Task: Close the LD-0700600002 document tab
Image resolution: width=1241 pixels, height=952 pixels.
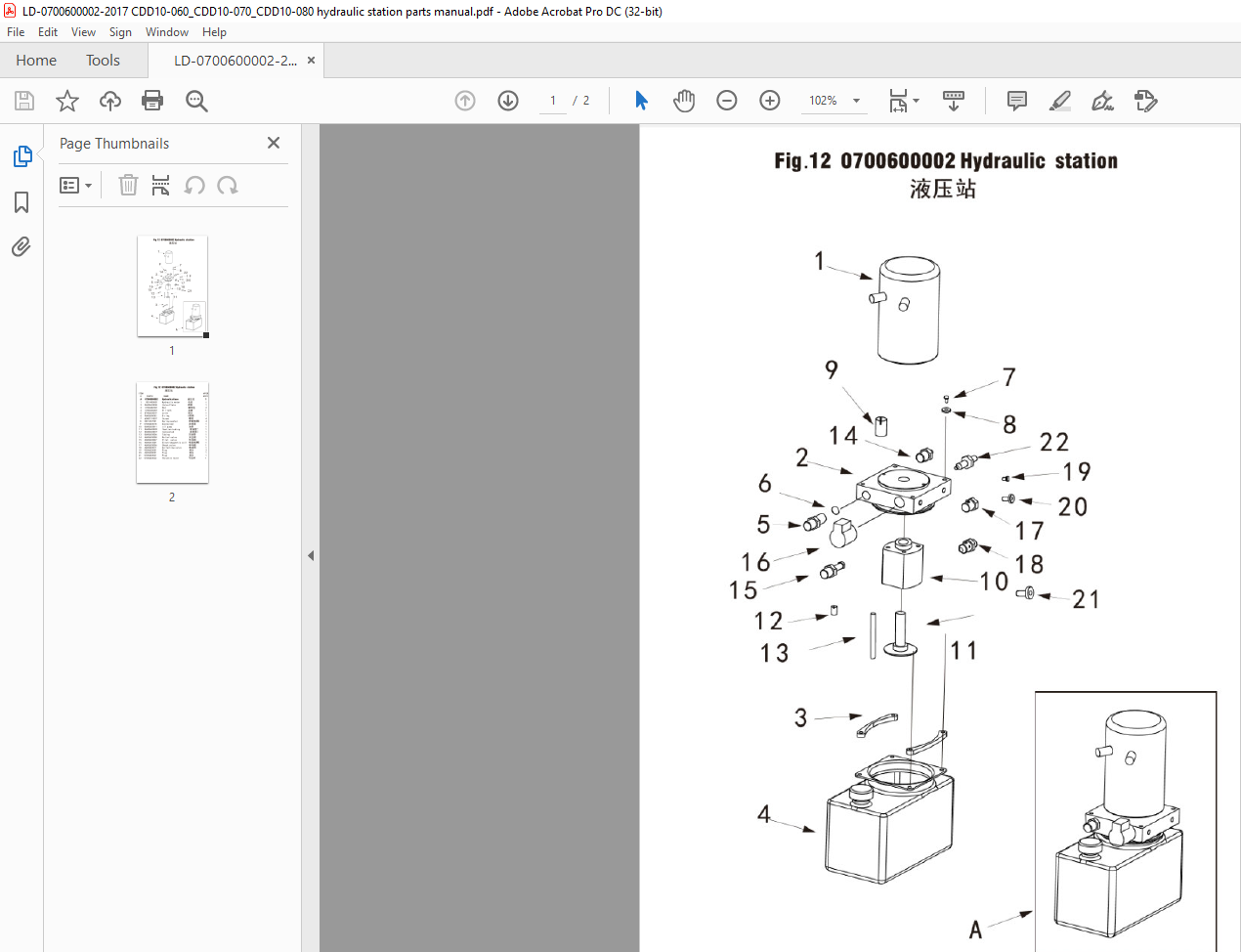Action: (311, 61)
